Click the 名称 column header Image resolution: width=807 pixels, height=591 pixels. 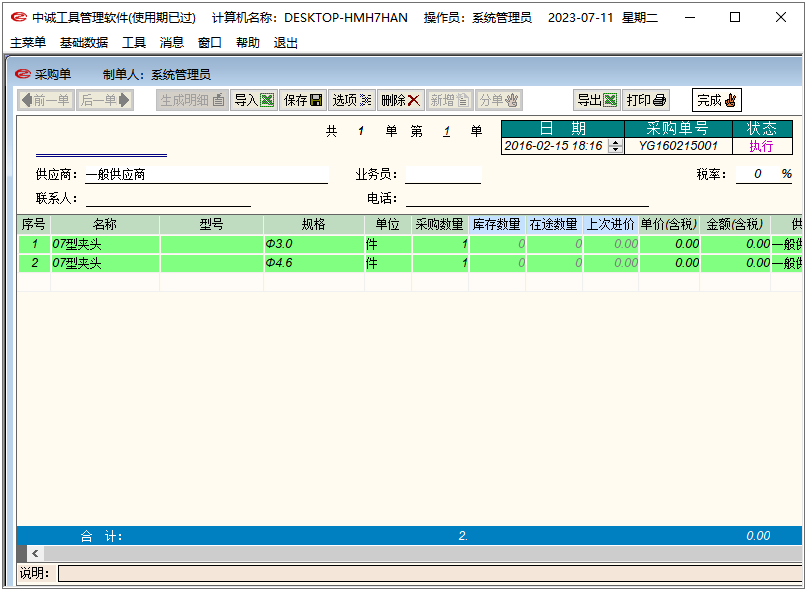pos(105,224)
